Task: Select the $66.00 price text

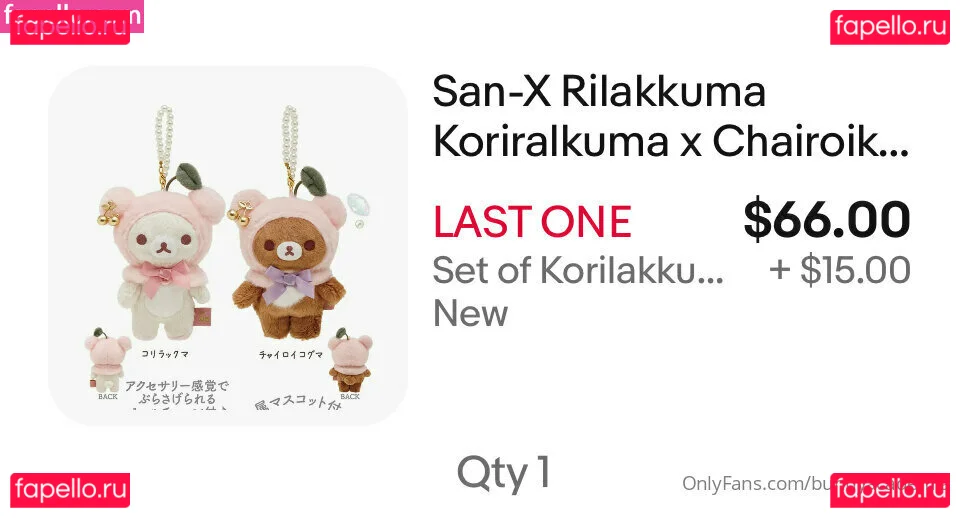Action: click(827, 220)
